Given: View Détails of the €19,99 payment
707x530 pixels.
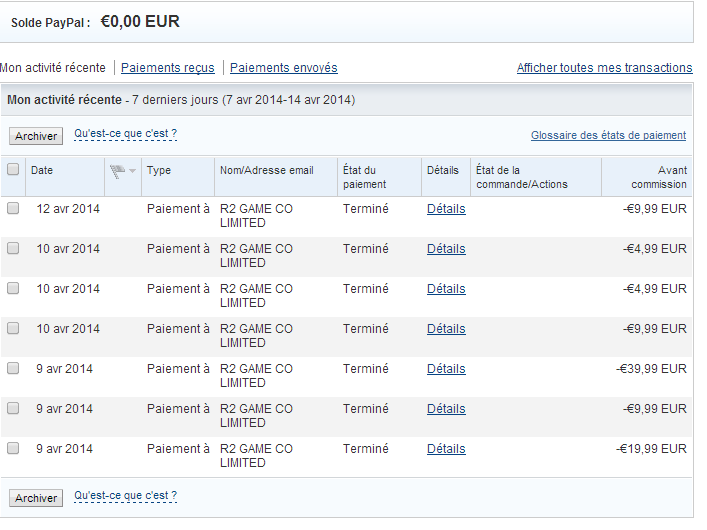Looking at the screenshot, I should [x=446, y=449].
